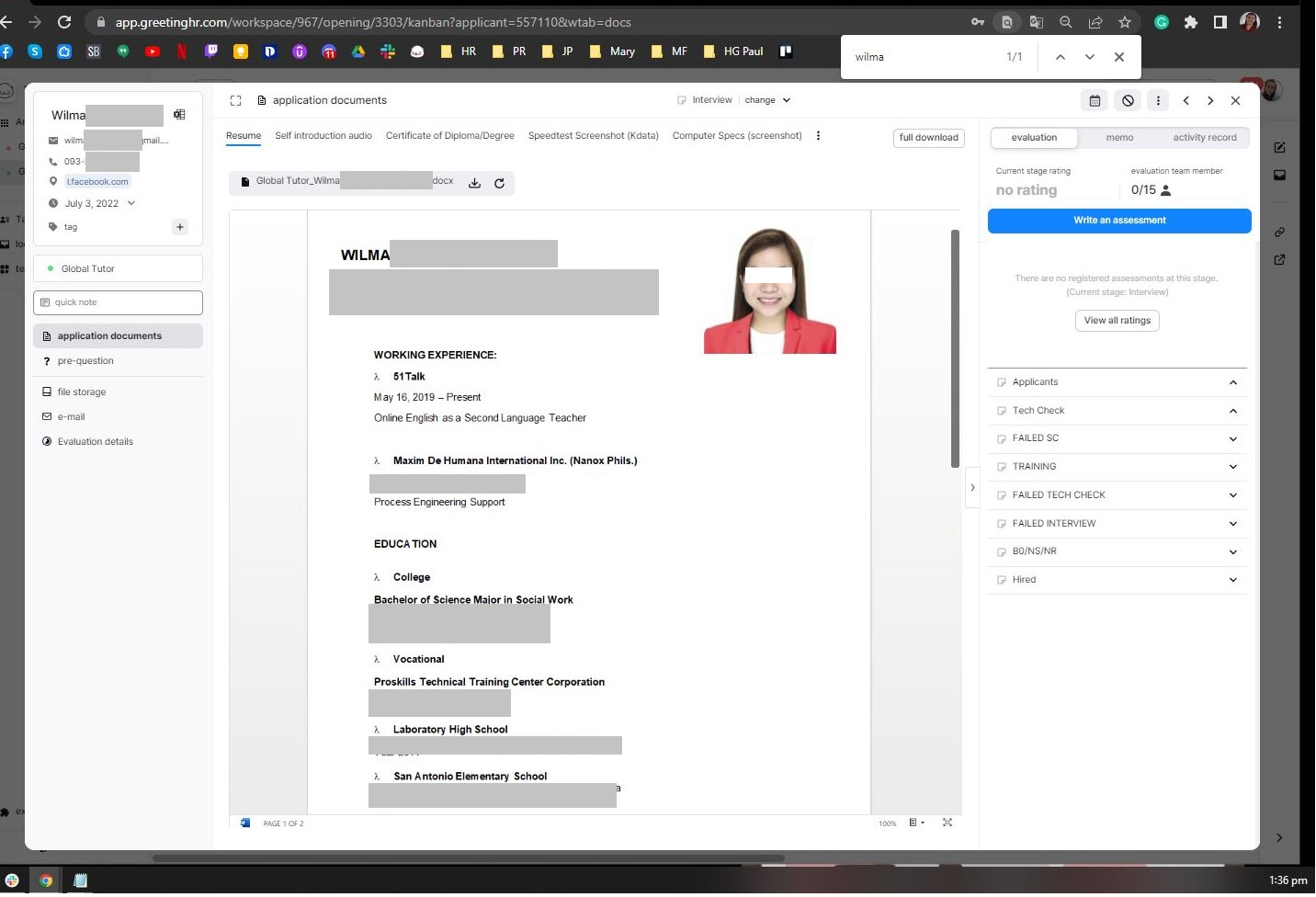Open the schedule calendar icon
This screenshot has width=1316, height=897.
pyautogui.click(x=1095, y=101)
